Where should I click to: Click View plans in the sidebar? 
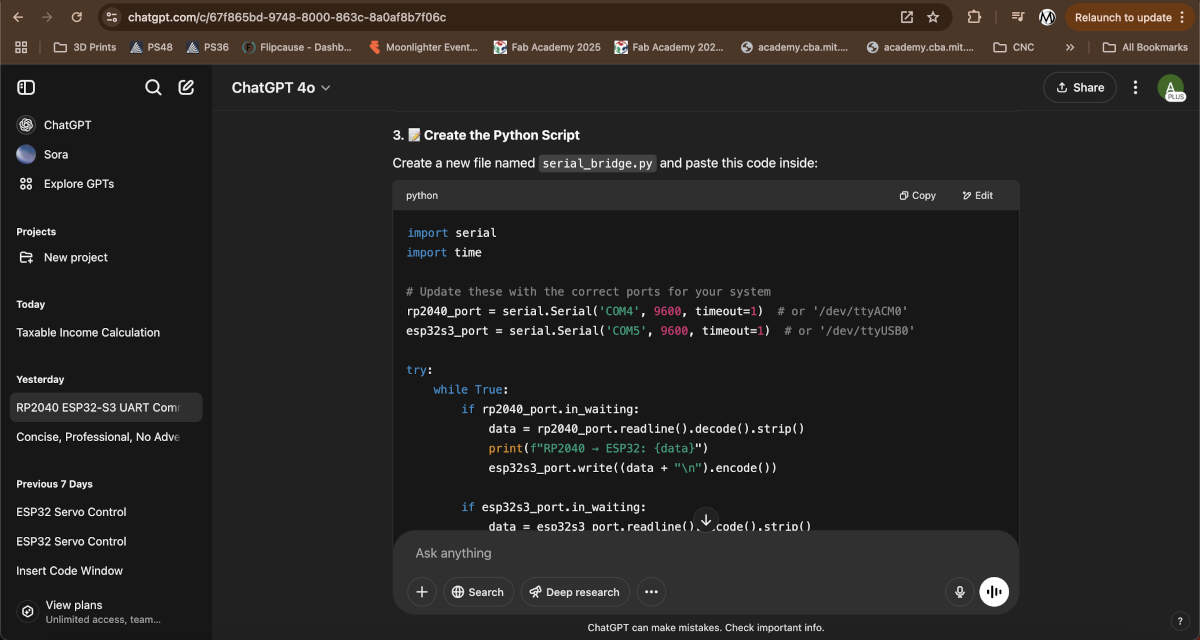[105, 612]
